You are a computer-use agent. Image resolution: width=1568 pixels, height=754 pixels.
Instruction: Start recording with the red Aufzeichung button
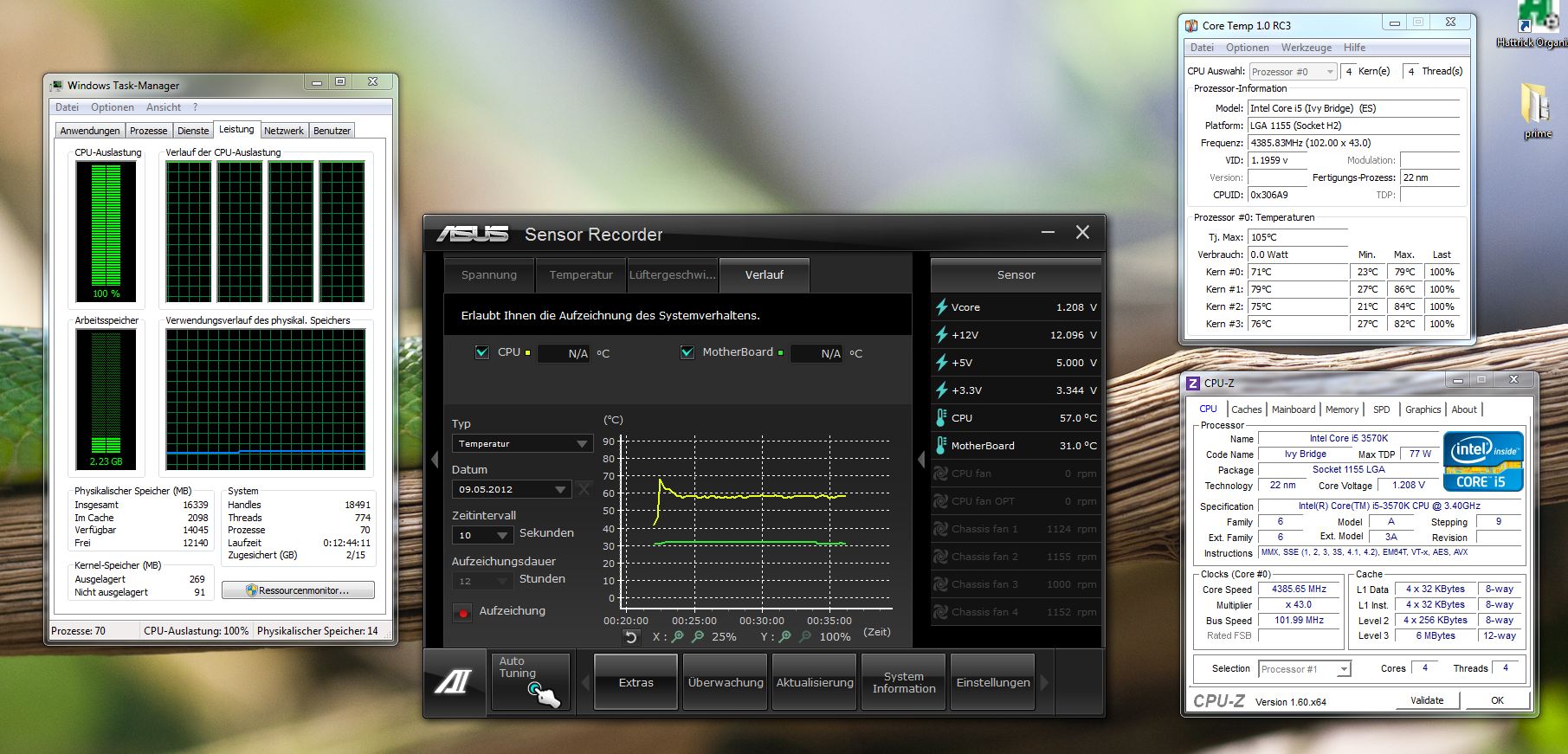point(463,612)
